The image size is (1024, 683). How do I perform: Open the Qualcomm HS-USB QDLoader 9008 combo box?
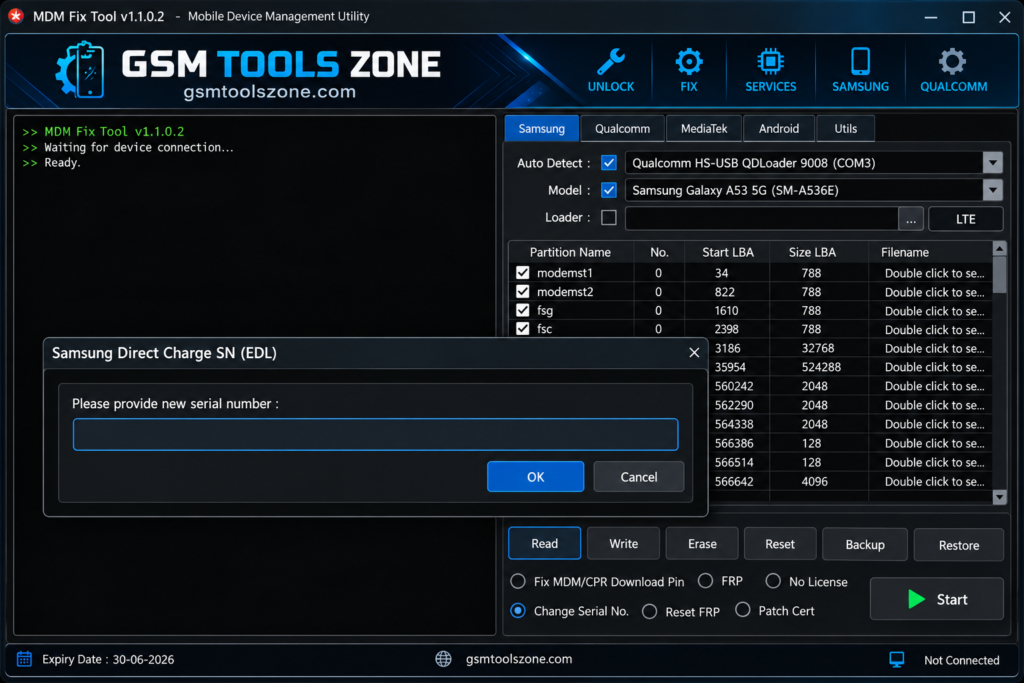pyautogui.click(x=814, y=163)
